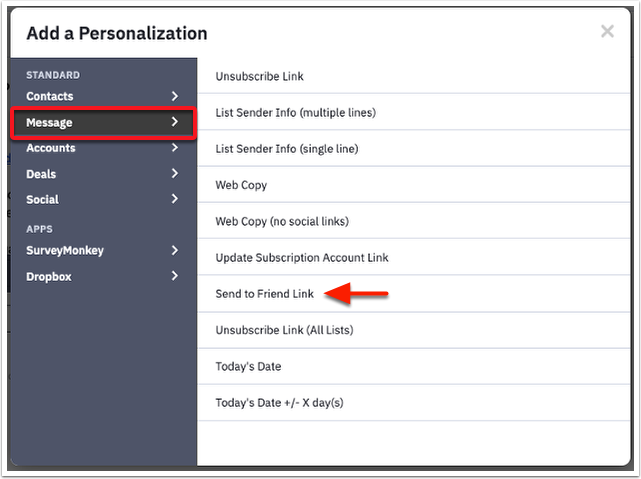Expand the Contacts category chevron
The height and width of the screenshot is (479, 641).
(174, 96)
